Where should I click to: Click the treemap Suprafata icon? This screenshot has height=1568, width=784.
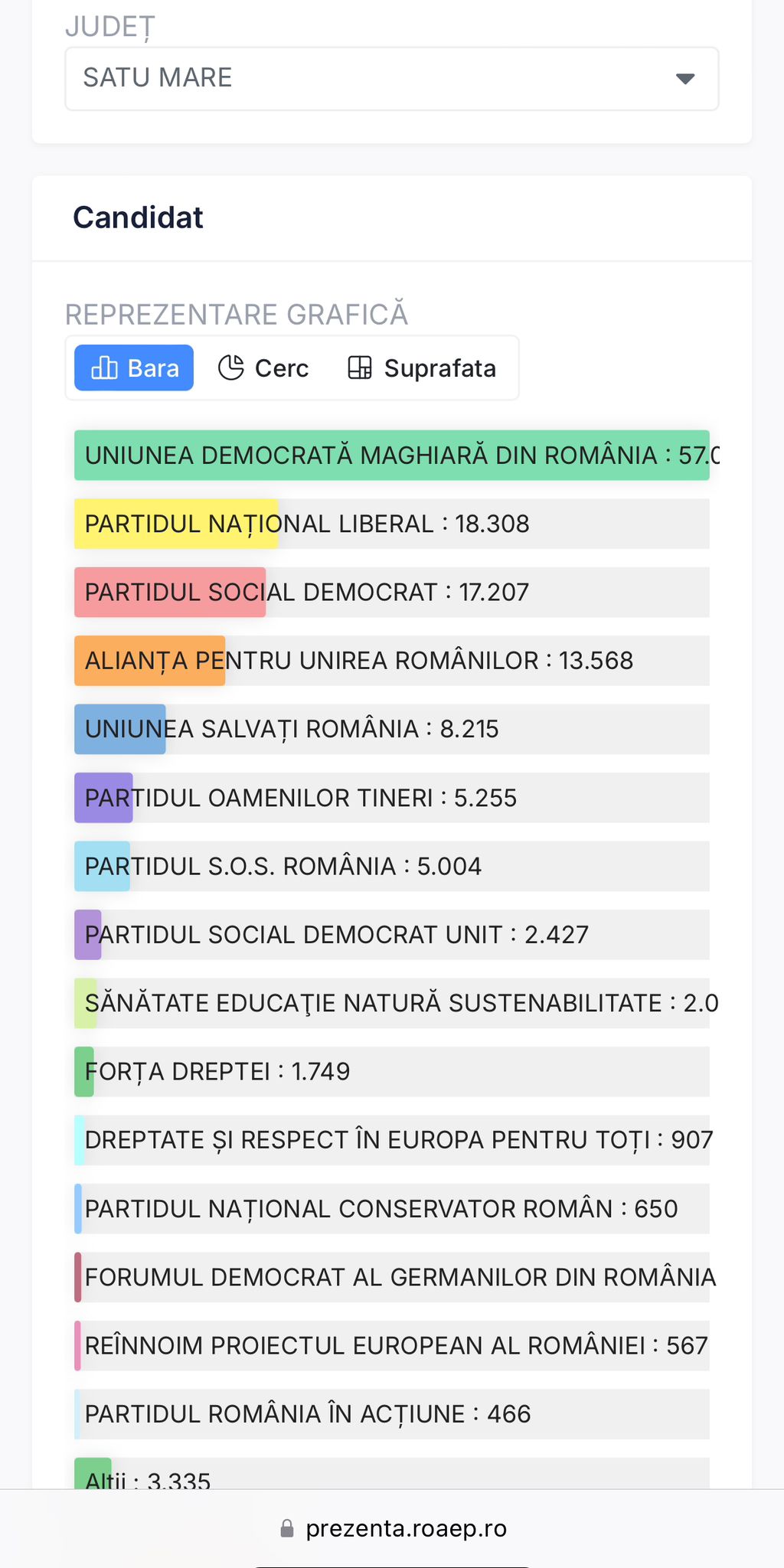(x=360, y=368)
